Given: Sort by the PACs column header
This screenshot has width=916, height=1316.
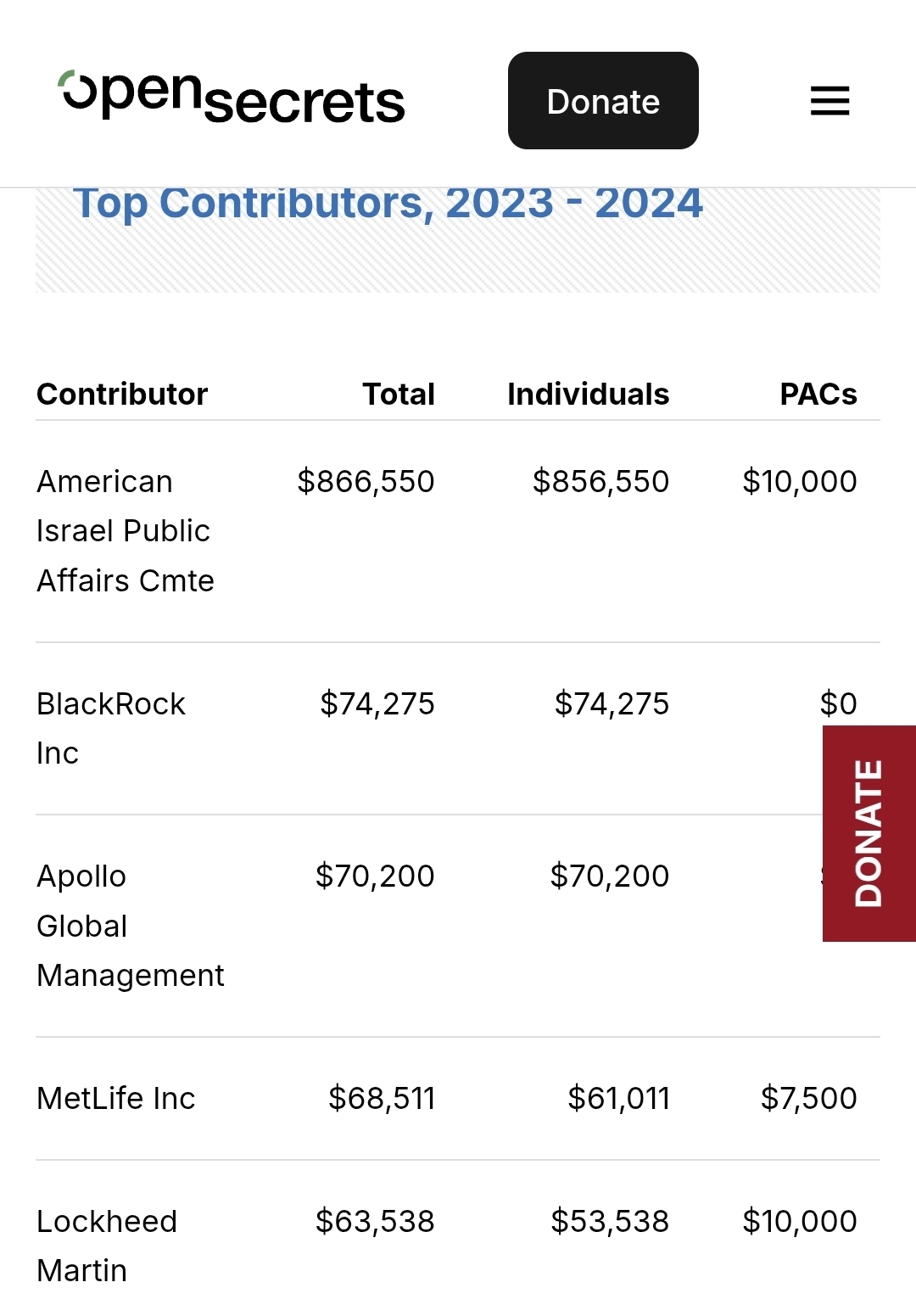Looking at the screenshot, I should pos(818,395).
